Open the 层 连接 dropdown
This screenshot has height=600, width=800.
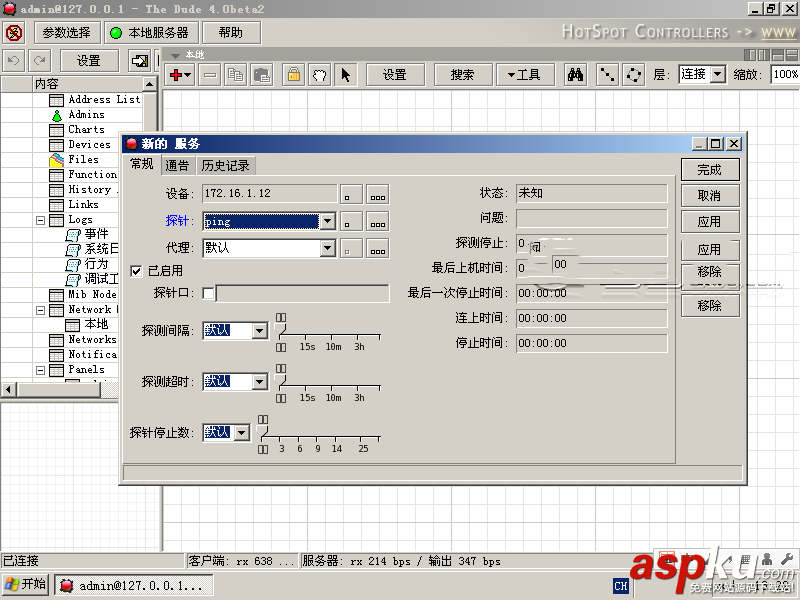click(718, 74)
